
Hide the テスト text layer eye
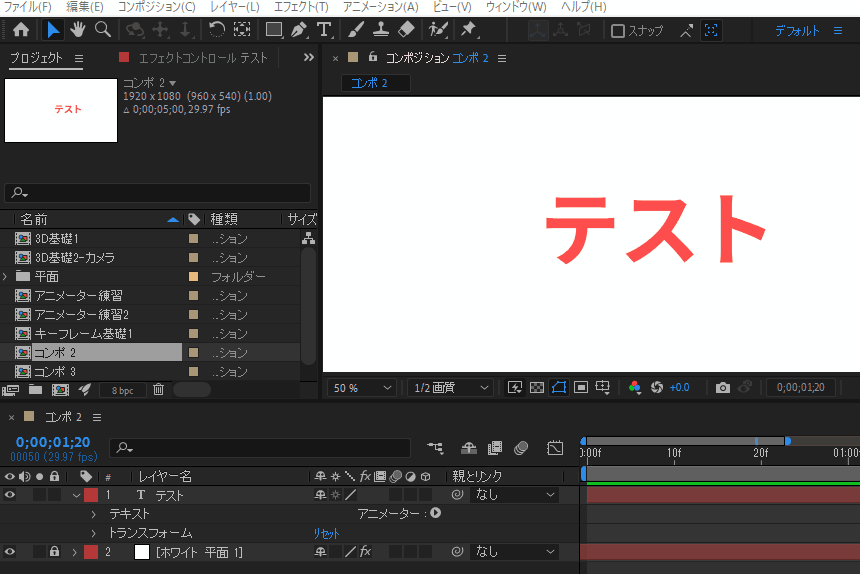pos(10,495)
